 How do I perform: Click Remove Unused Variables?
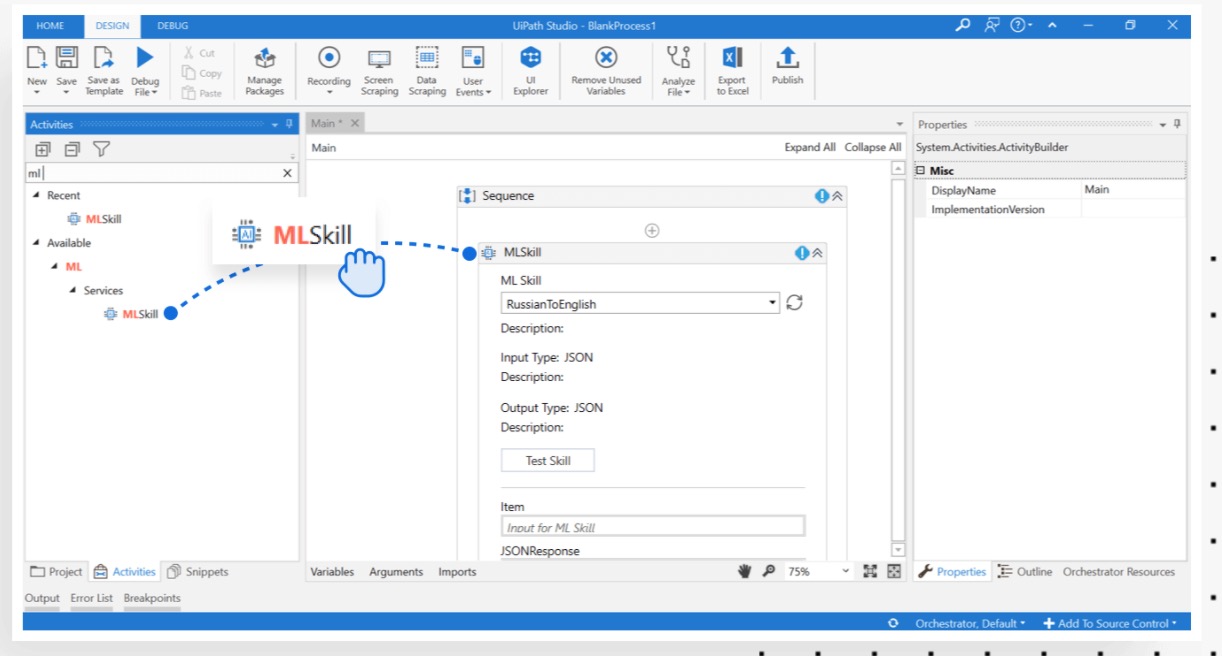[x=606, y=71]
